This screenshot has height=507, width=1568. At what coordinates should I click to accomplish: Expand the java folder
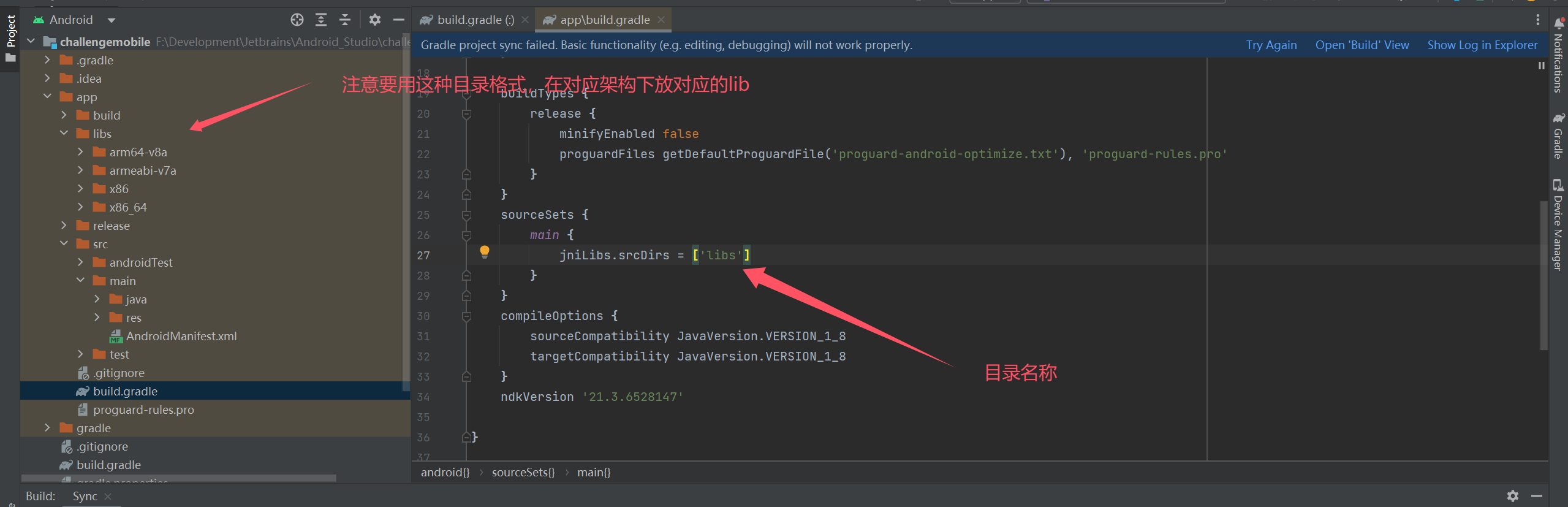[97, 299]
